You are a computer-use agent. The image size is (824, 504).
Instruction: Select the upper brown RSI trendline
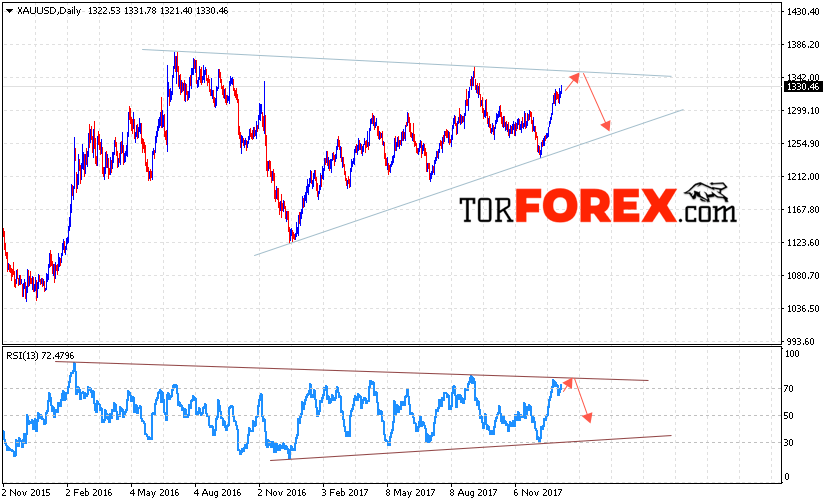tap(352, 371)
